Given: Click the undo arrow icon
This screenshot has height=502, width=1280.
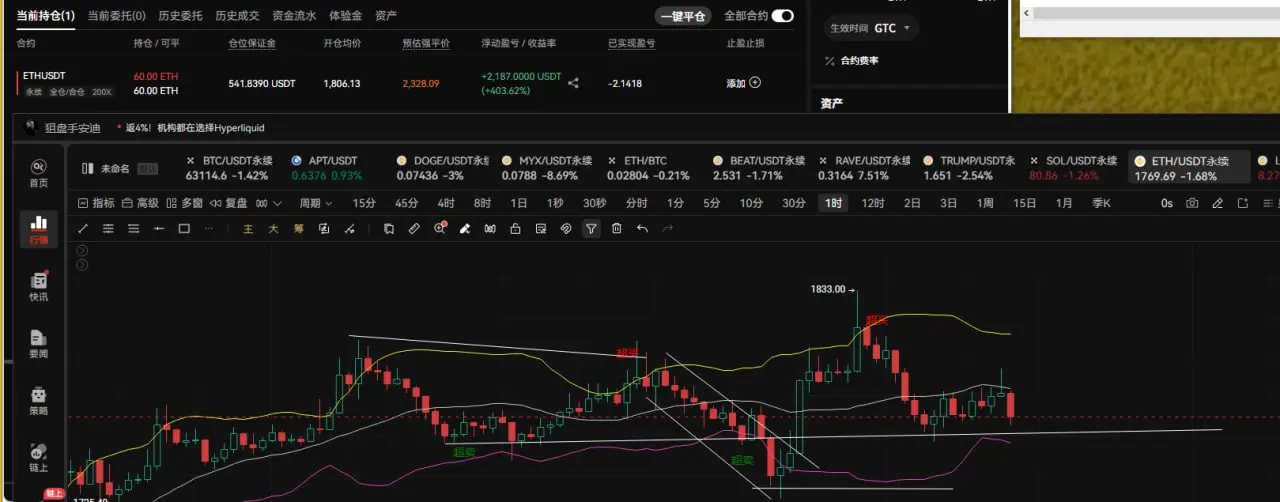Looking at the screenshot, I should point(642,229).
